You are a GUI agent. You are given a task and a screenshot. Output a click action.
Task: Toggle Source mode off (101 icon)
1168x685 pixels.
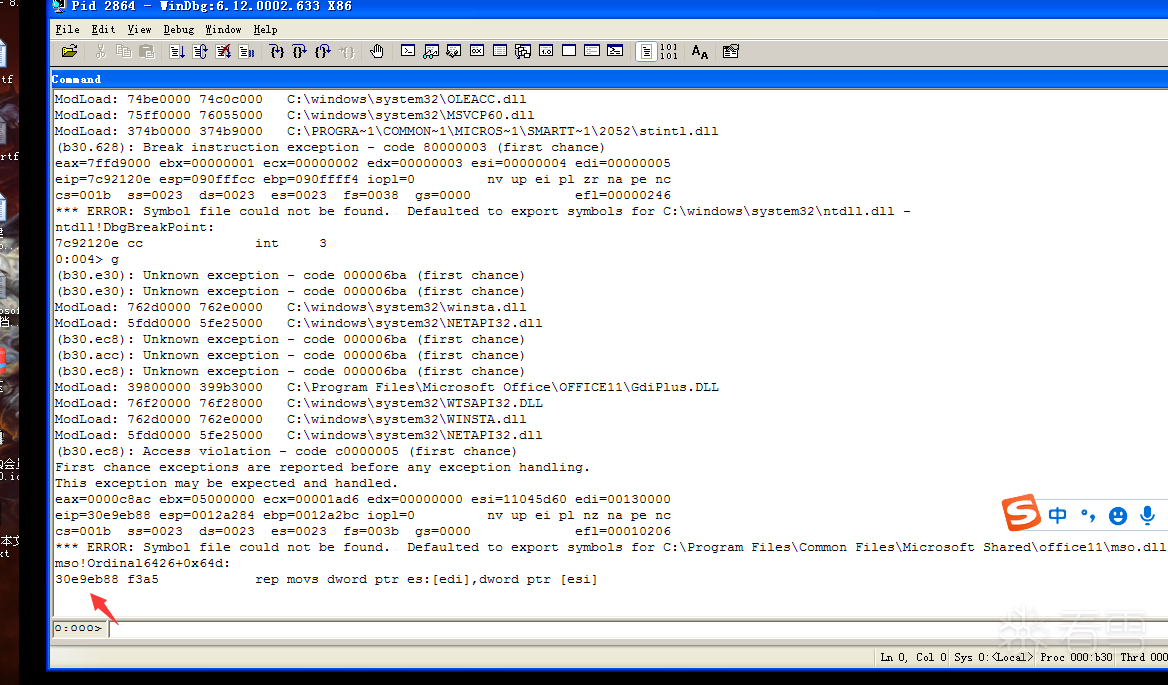point(669,51)
